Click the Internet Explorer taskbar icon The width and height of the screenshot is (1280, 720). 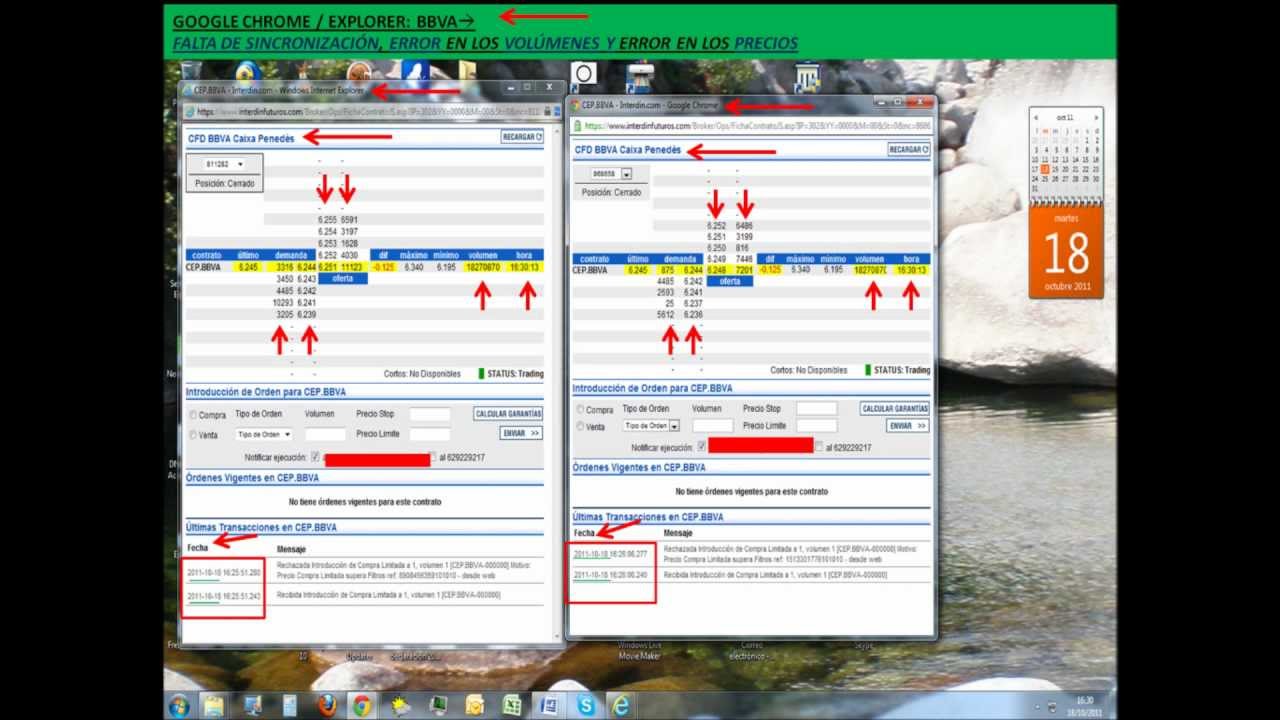pos(621,705)
